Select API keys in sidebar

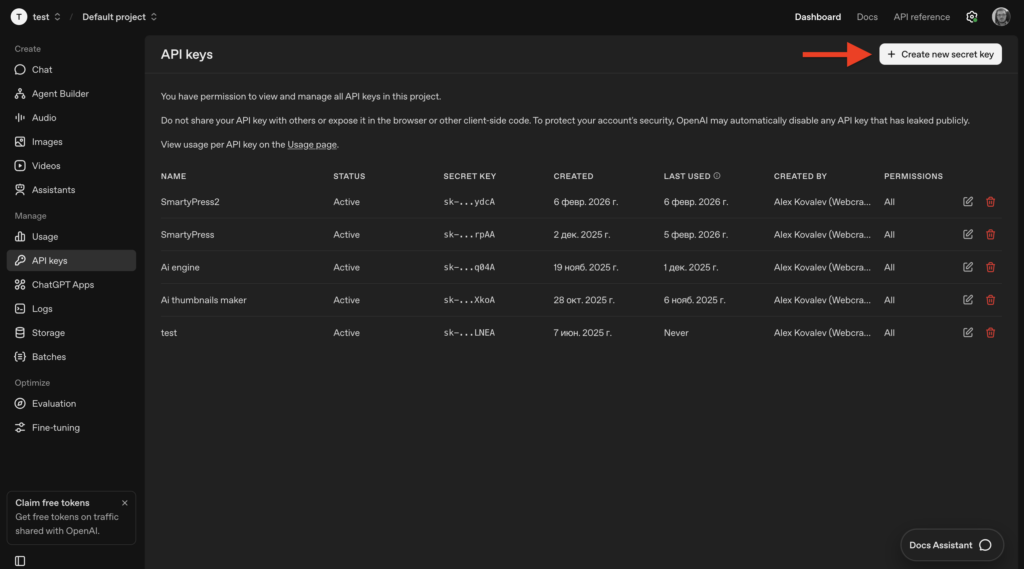tap(71, 261)
